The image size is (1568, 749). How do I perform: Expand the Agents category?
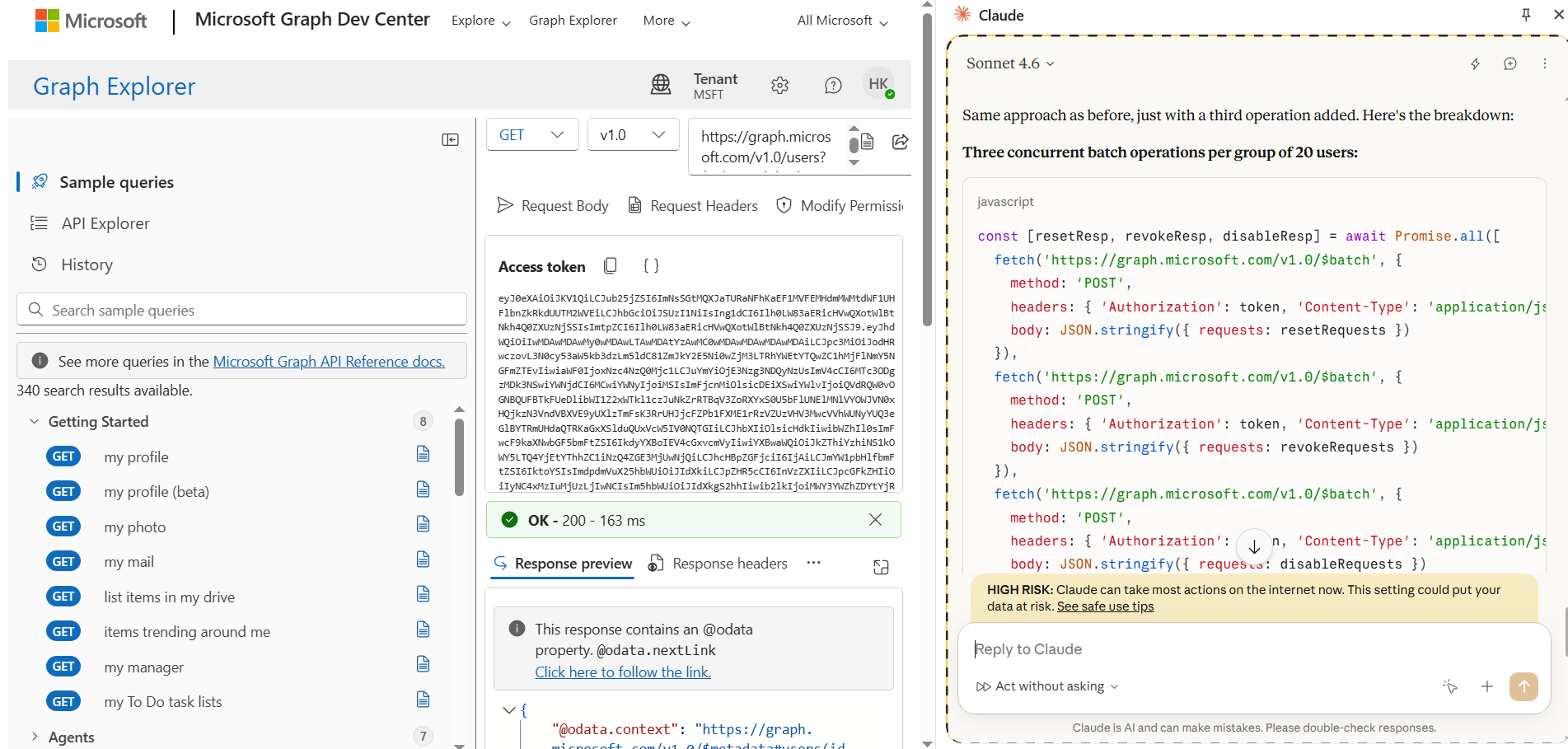(34, 737)
